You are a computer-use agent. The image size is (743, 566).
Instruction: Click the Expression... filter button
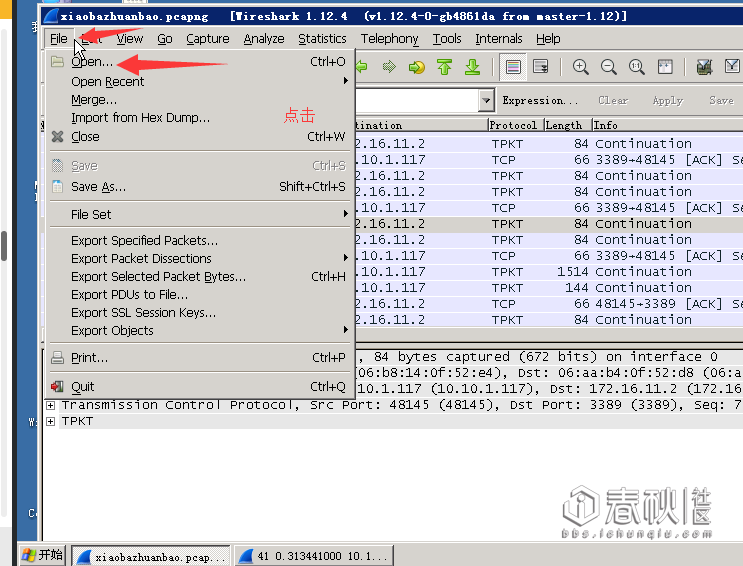point(540,100)
